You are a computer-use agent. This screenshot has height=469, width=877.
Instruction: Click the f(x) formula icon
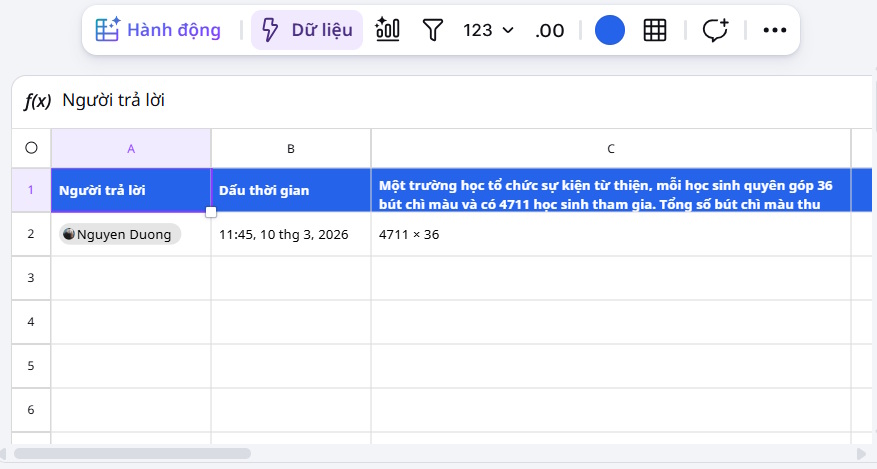[37, 100]
